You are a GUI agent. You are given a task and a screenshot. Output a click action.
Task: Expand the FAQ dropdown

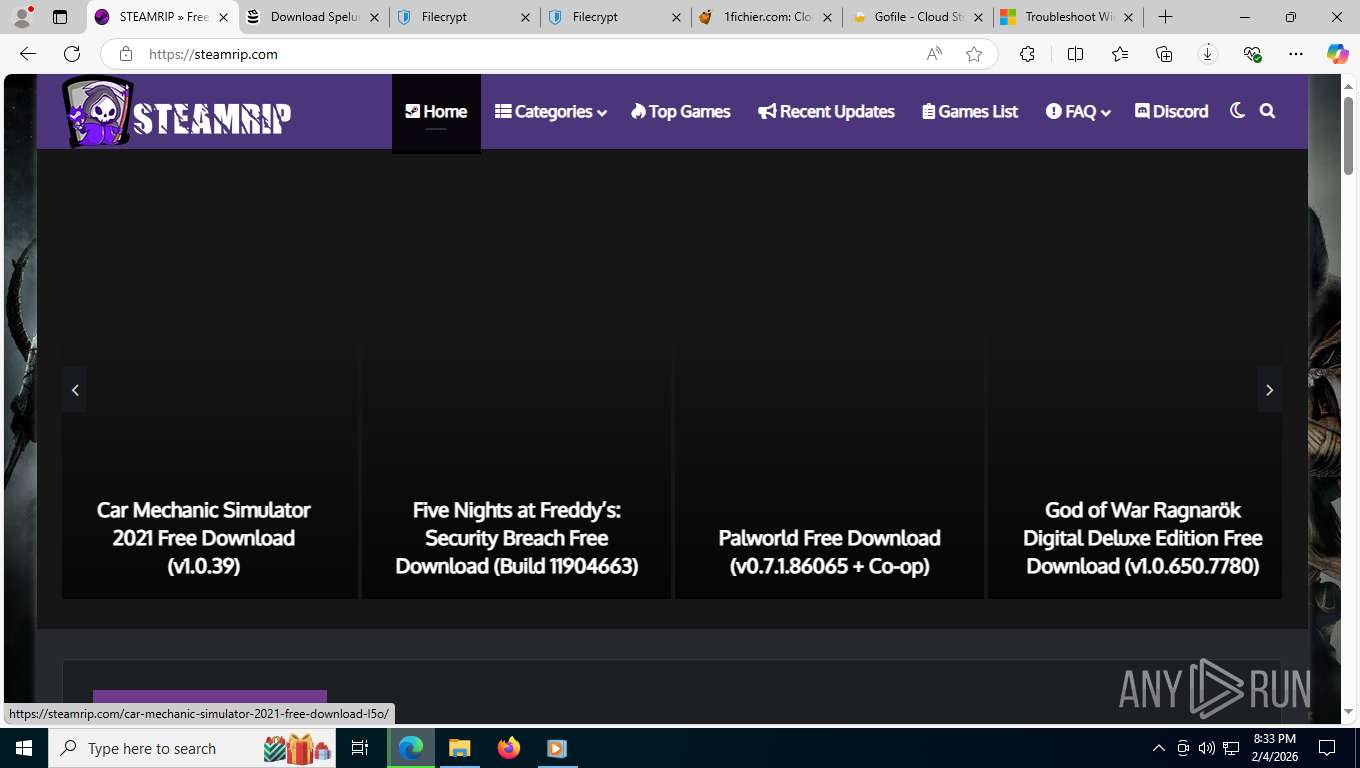pyautogui.click(x=1078, y=112)
